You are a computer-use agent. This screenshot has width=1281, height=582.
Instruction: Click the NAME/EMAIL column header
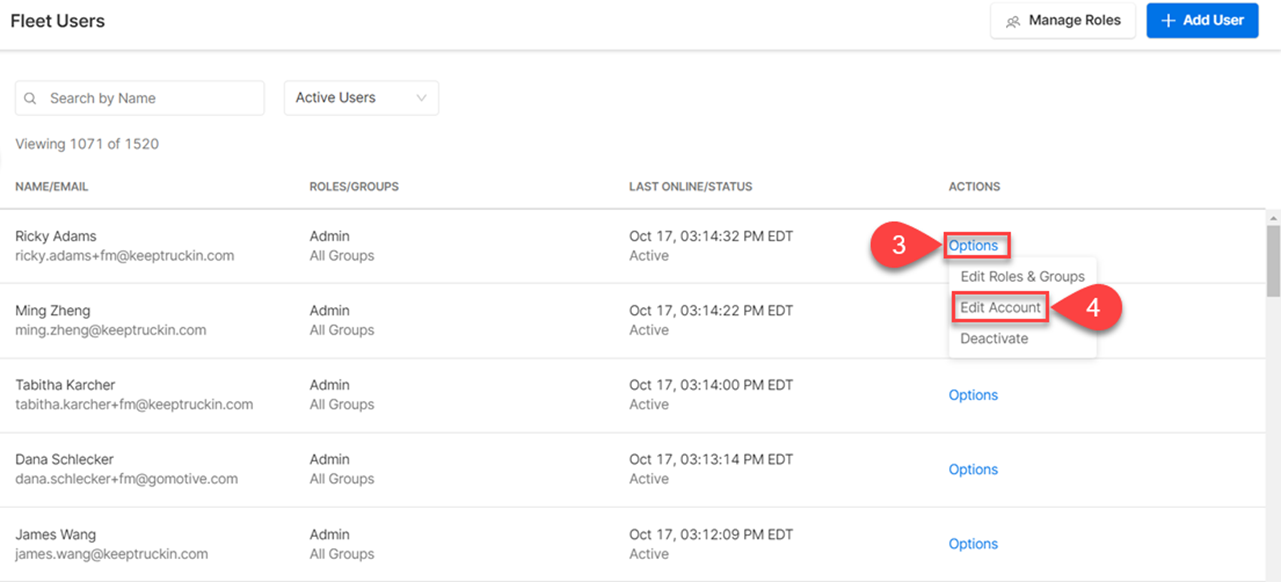point(52,187)
